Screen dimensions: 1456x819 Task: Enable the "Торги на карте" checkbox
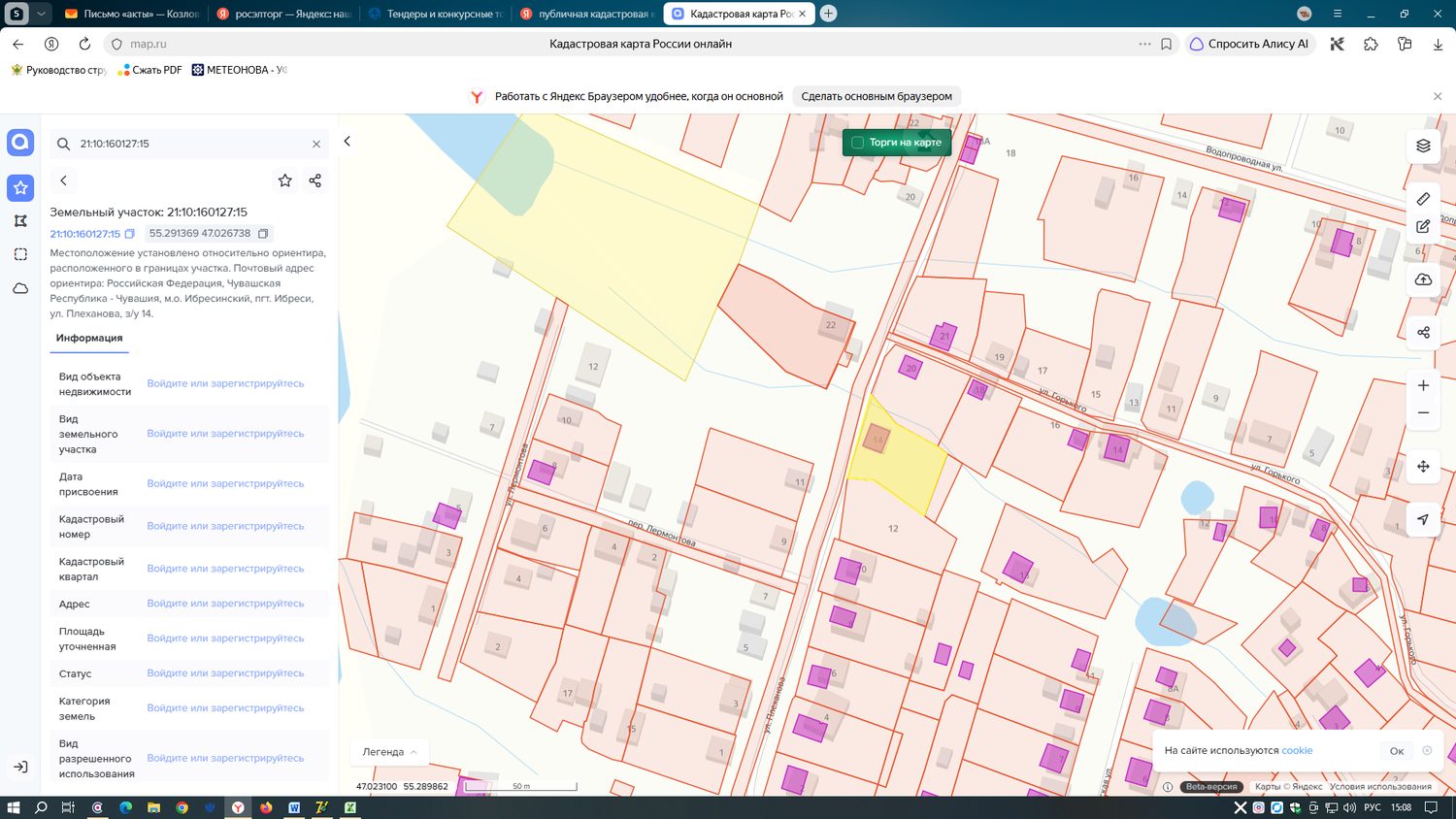(x=858, y=143)
